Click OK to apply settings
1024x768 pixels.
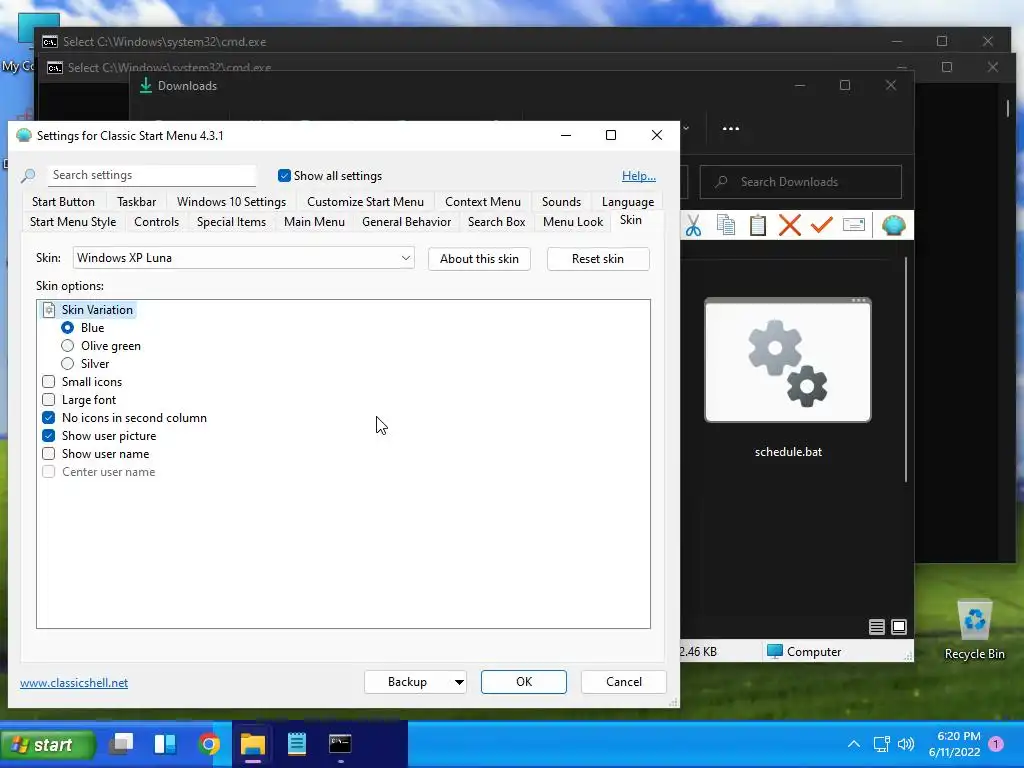524,682
